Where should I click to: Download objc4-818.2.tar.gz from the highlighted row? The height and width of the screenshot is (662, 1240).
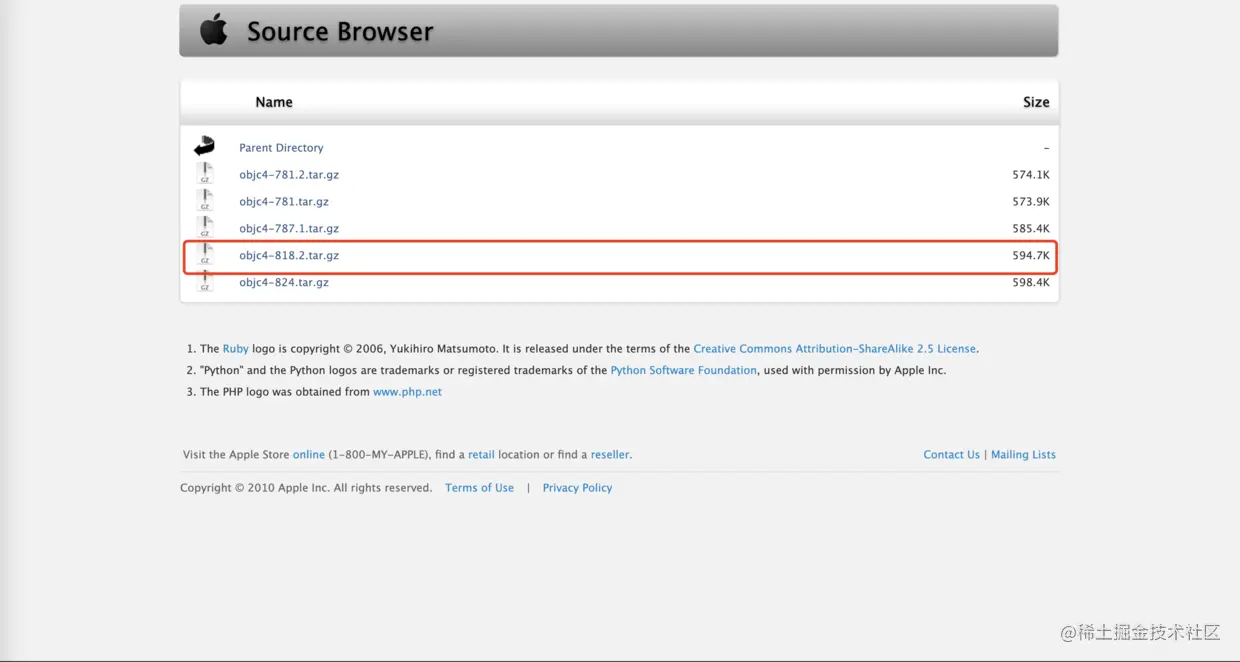coord(289,255)
